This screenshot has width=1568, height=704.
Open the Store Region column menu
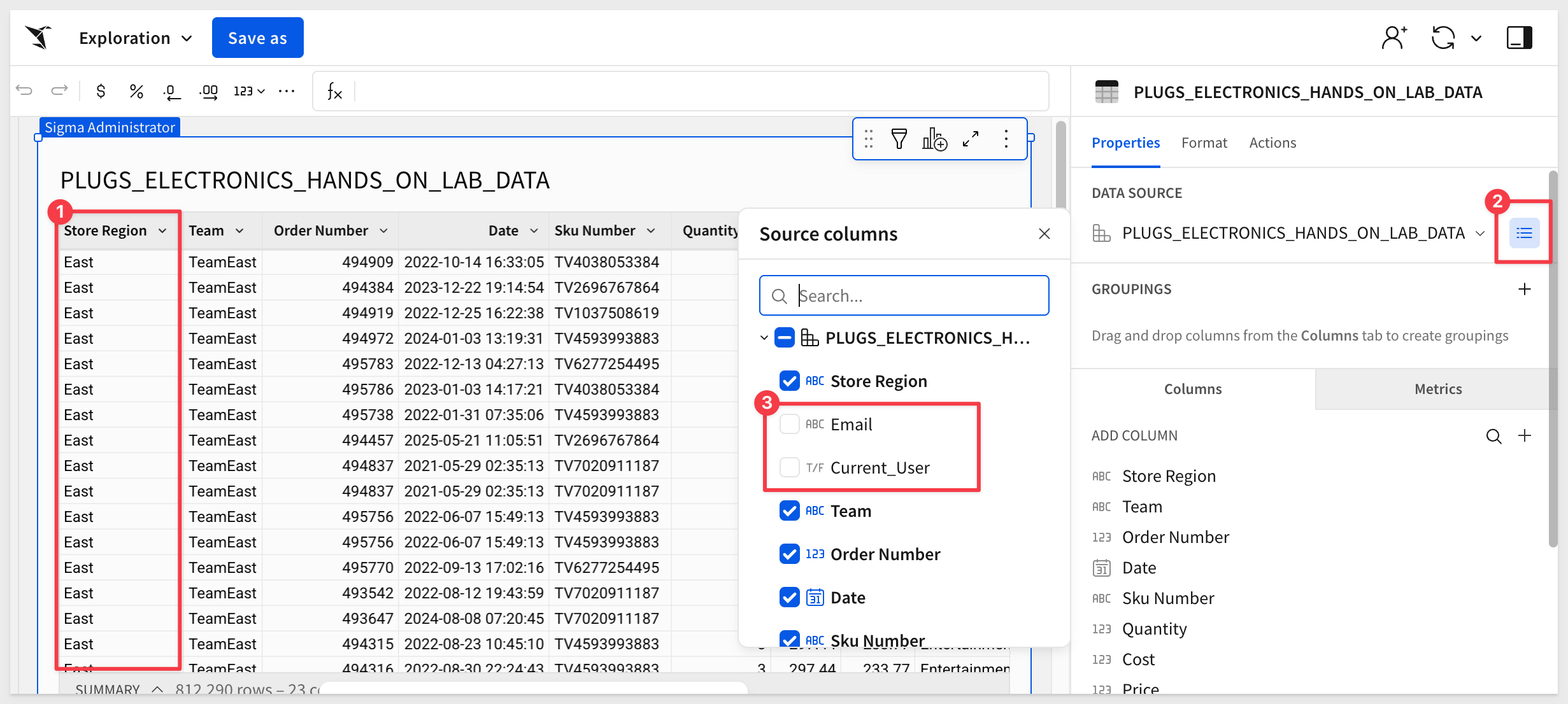162,231
